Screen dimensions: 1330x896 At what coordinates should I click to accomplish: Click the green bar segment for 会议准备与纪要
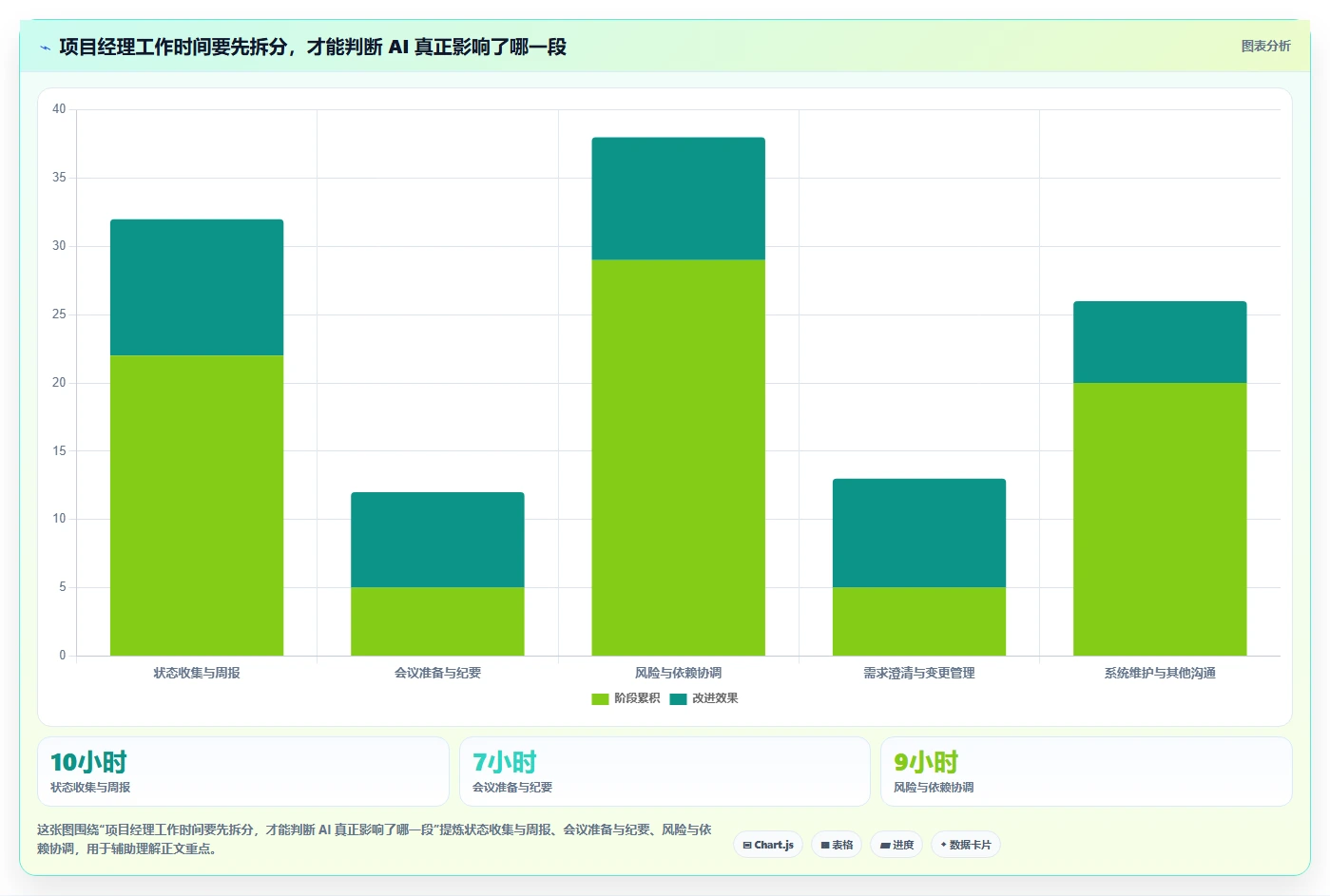[x=437, y=621]
